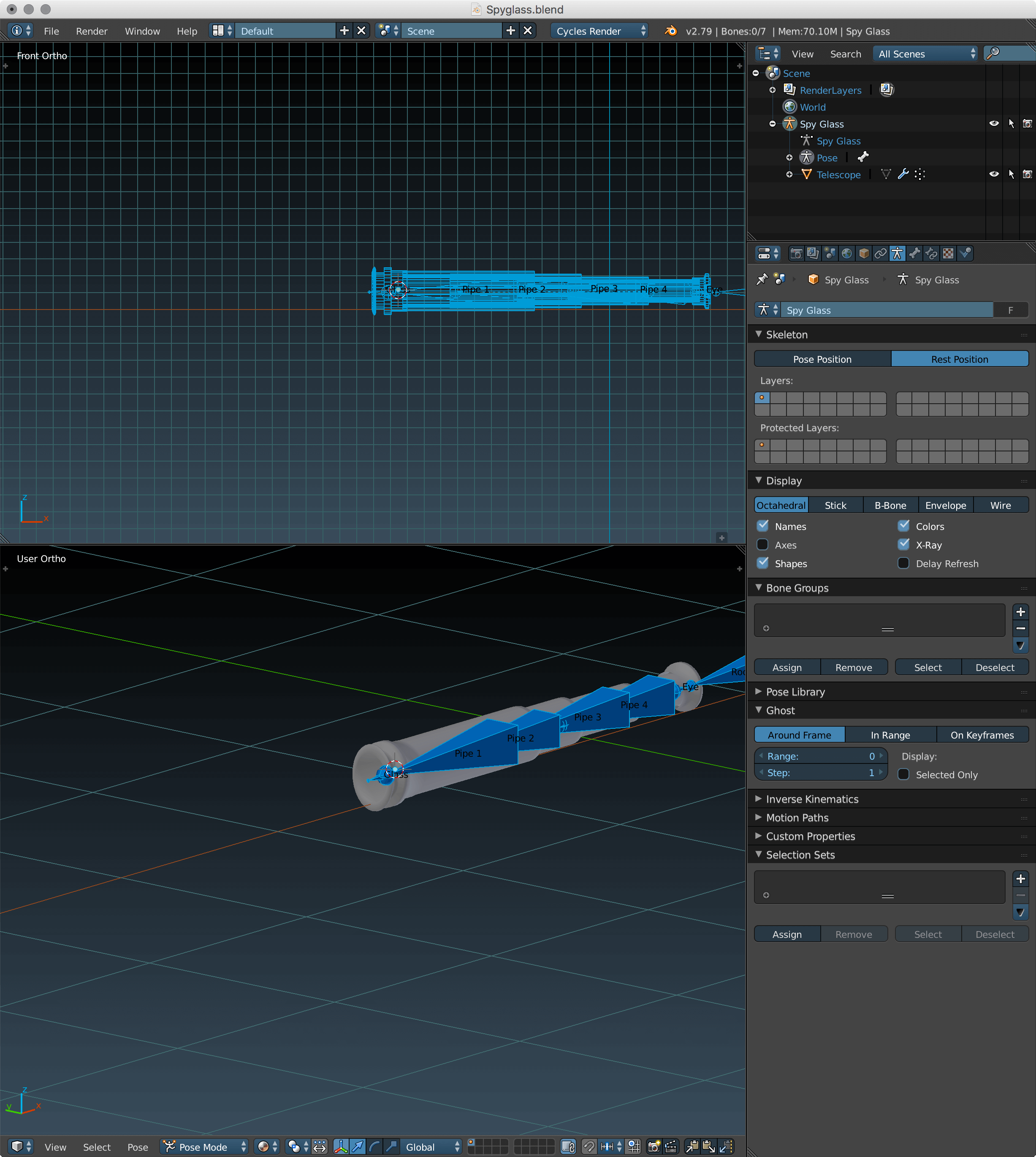Toggle the Shapes checkbox
Viewport: 1036px width, 1157px height.
[763, 563]
